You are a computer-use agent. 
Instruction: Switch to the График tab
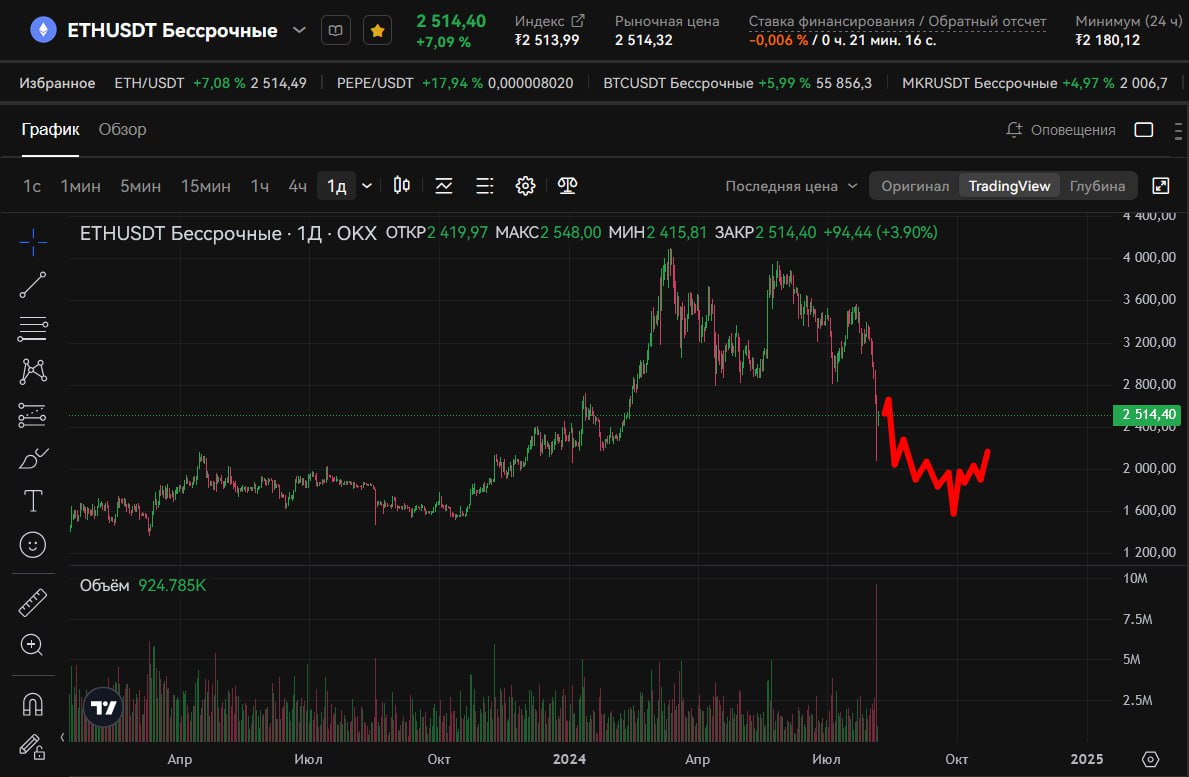coord(50,130)
